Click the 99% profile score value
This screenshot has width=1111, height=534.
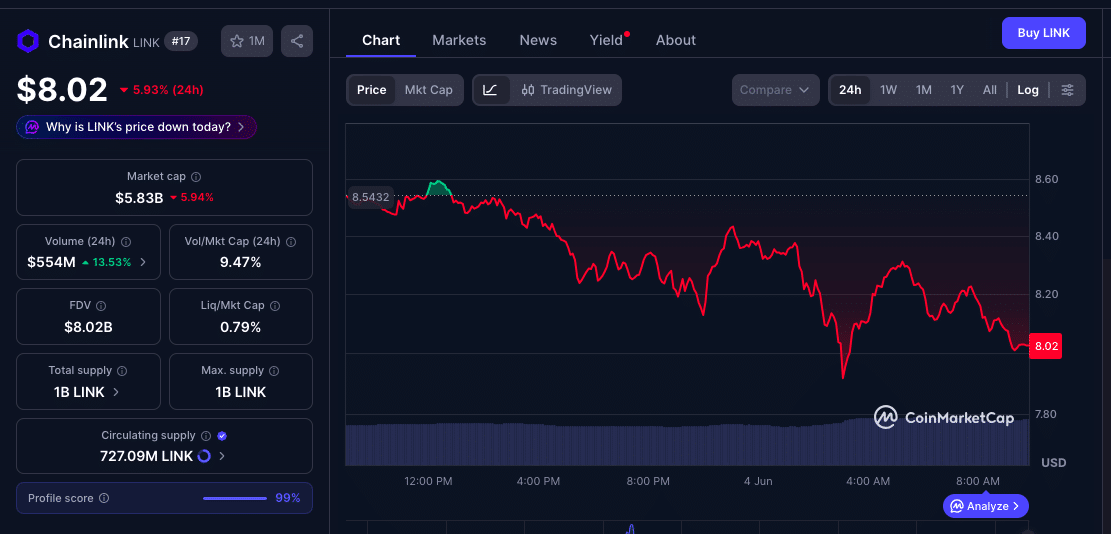tap(288, 498)
